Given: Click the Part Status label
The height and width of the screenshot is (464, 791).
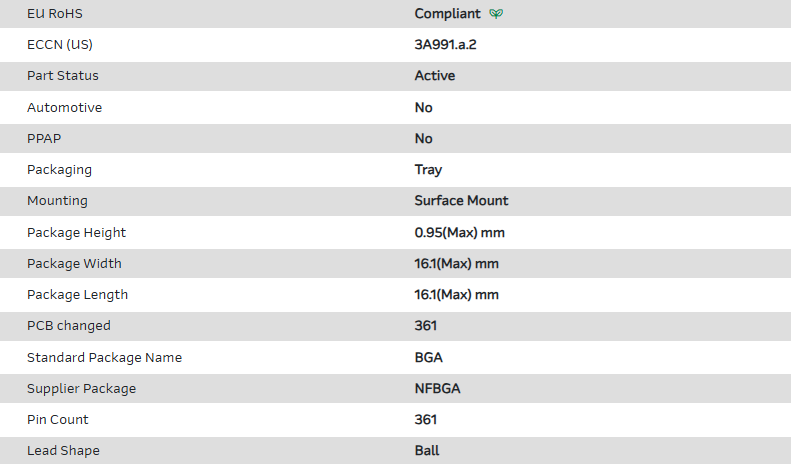Looking at the screenshot, I should coord(63,76).
